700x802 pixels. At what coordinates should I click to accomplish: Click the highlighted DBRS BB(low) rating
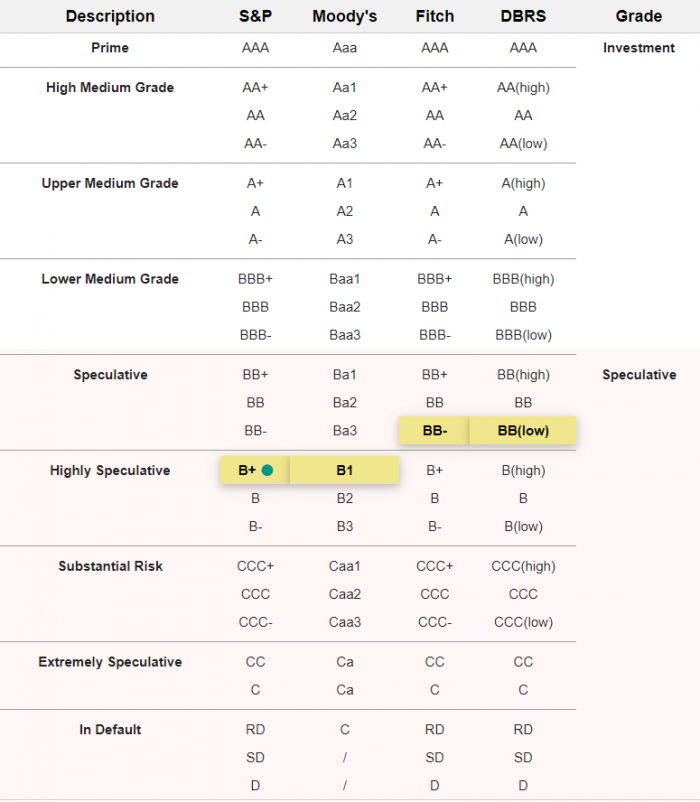point(523,431)
